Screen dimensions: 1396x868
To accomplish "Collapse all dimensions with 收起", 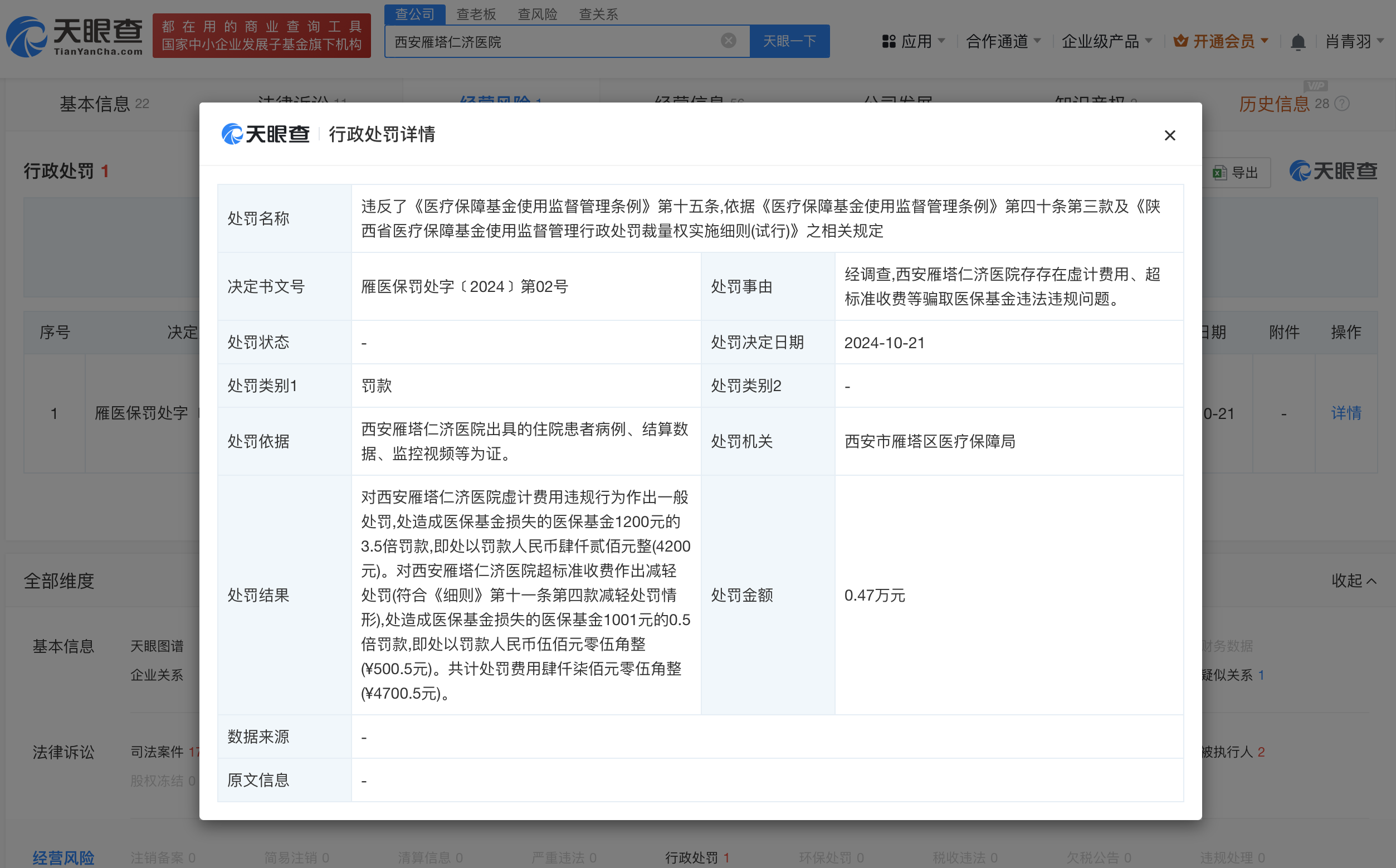I will coord(1353,581).
